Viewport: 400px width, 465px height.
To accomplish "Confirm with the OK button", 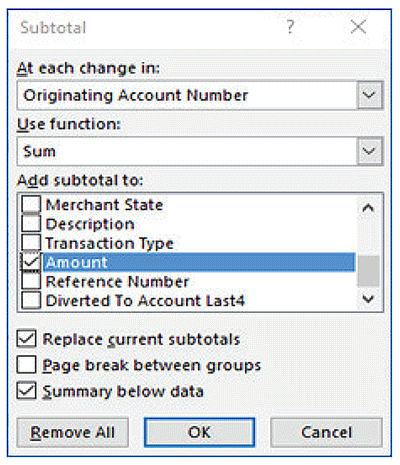I will pos(199,432).
